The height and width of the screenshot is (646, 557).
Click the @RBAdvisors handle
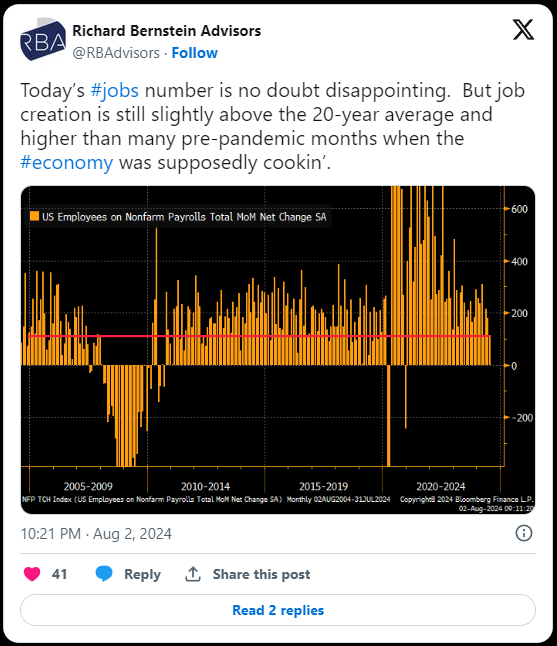pyautogui.click(x=116, y=53)
